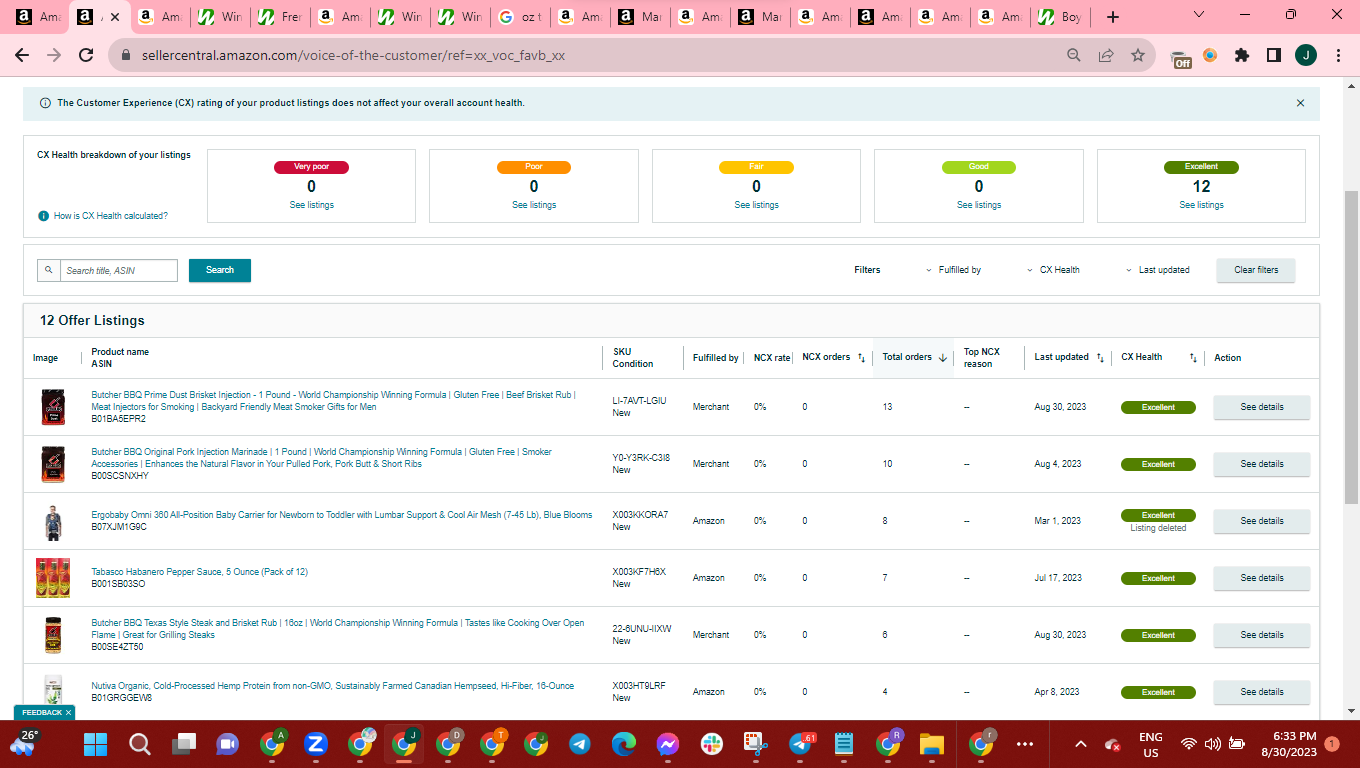See details for Nutiva Organic Hemp Protein
This screenshot has width=1360, height=768.
[x=1262, y=692]
